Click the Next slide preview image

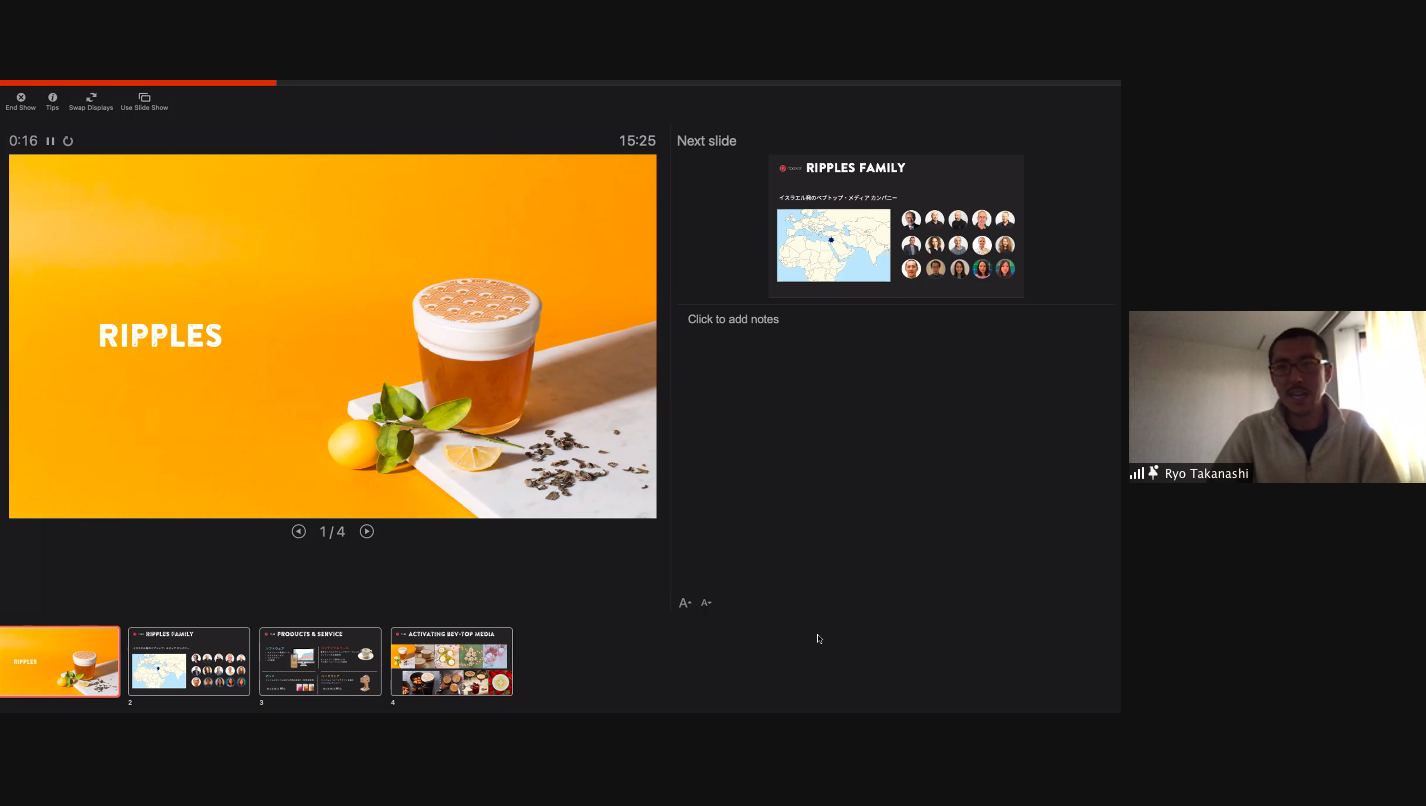[x=896, y=226]
